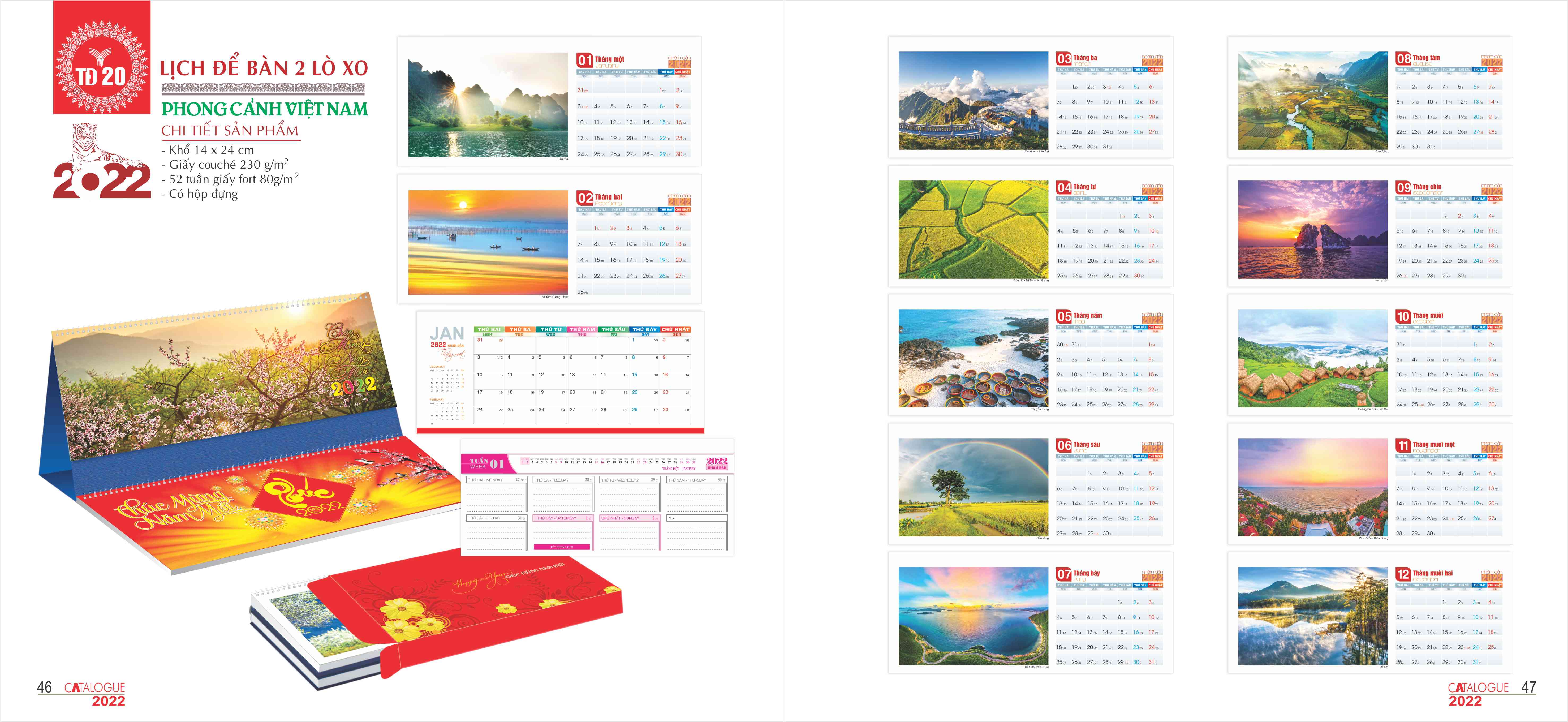
Task: Click the "THỨ BA" orange header in JAN planner
Action: pyautogui.click(x=520, y=329)
